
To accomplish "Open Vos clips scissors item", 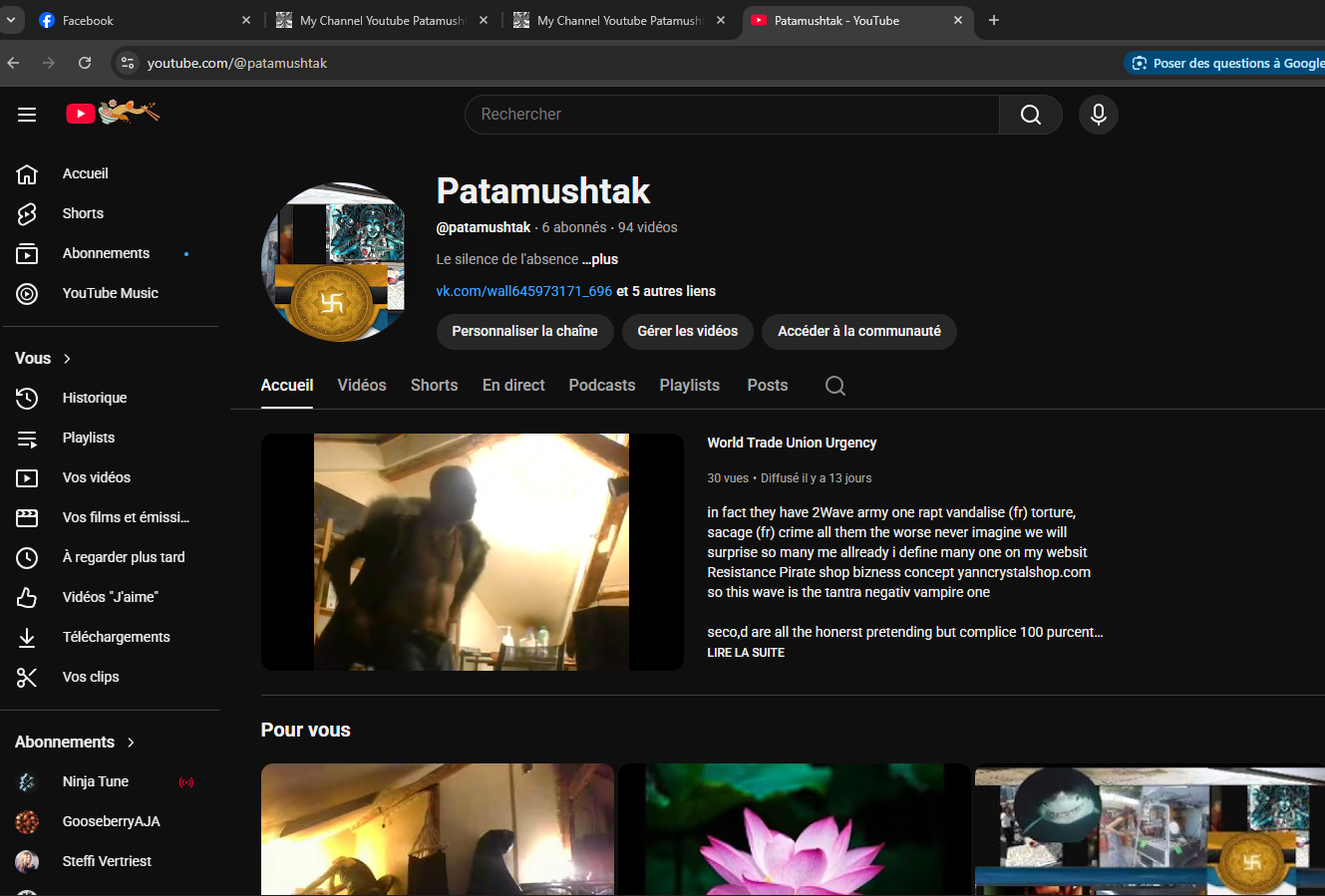I will click(x=91, y=677).
